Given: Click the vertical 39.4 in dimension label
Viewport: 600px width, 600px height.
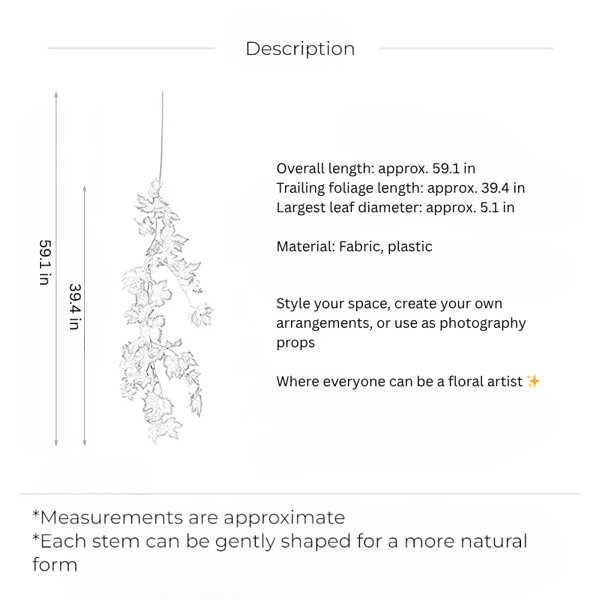Looking at the screenshot, I should (75, 307).
